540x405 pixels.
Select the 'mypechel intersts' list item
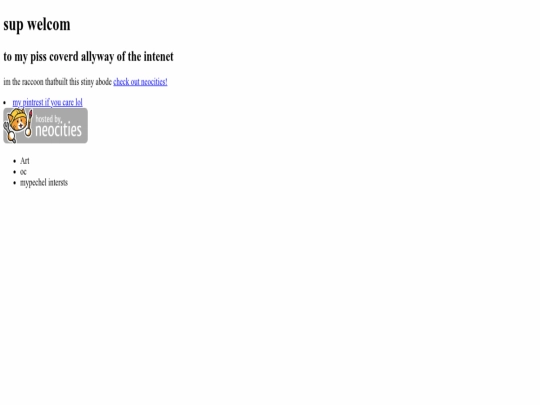click(44, 183)
